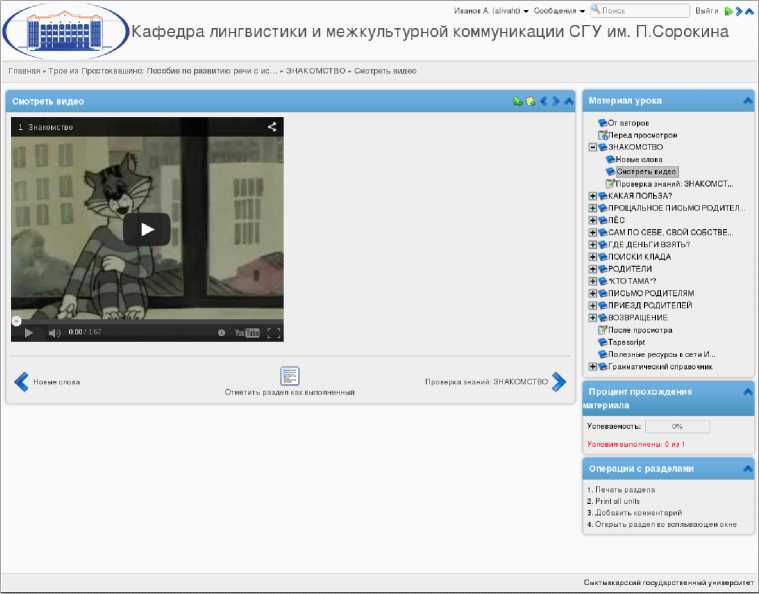Collapse the ЗНАКОМСТВО tree node
759x594 pixels.
592,147
